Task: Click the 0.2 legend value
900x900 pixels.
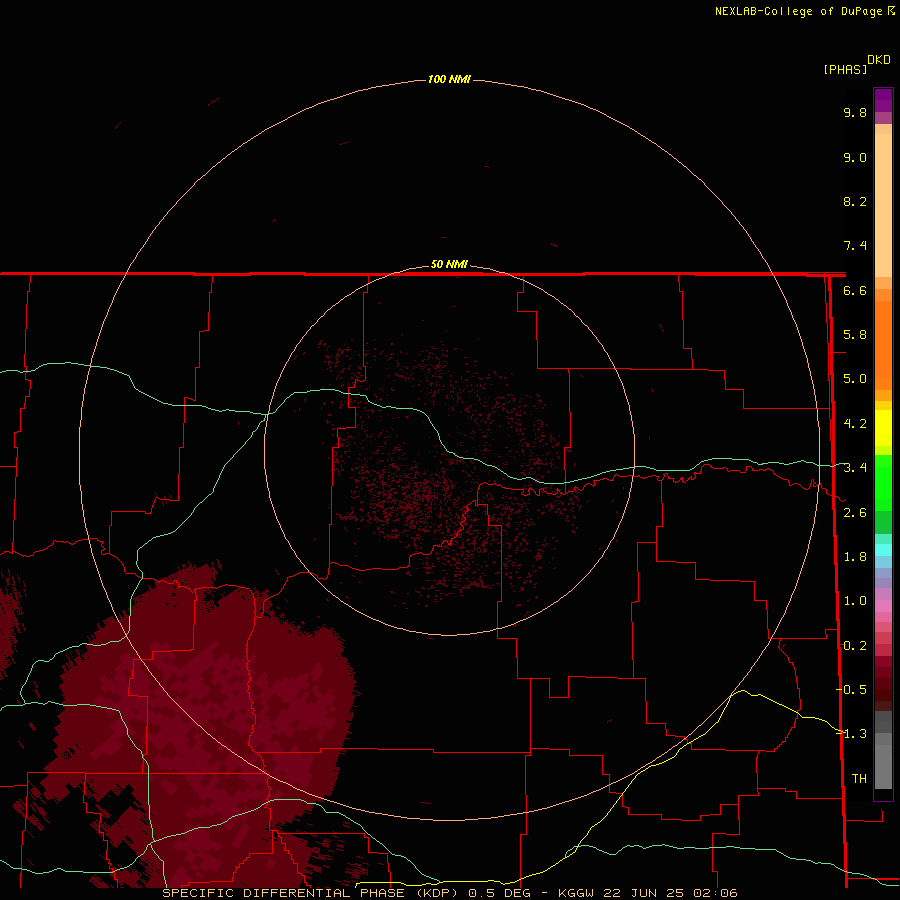Action: [855, 646]
